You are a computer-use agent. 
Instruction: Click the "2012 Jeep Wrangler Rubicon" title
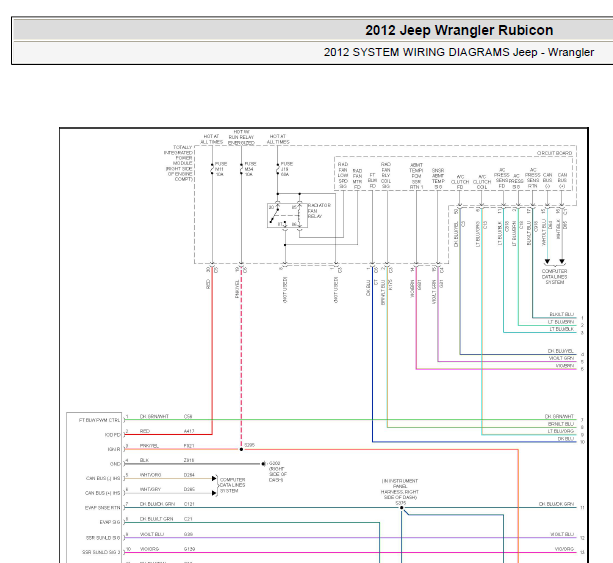click(x=459, y=30)
